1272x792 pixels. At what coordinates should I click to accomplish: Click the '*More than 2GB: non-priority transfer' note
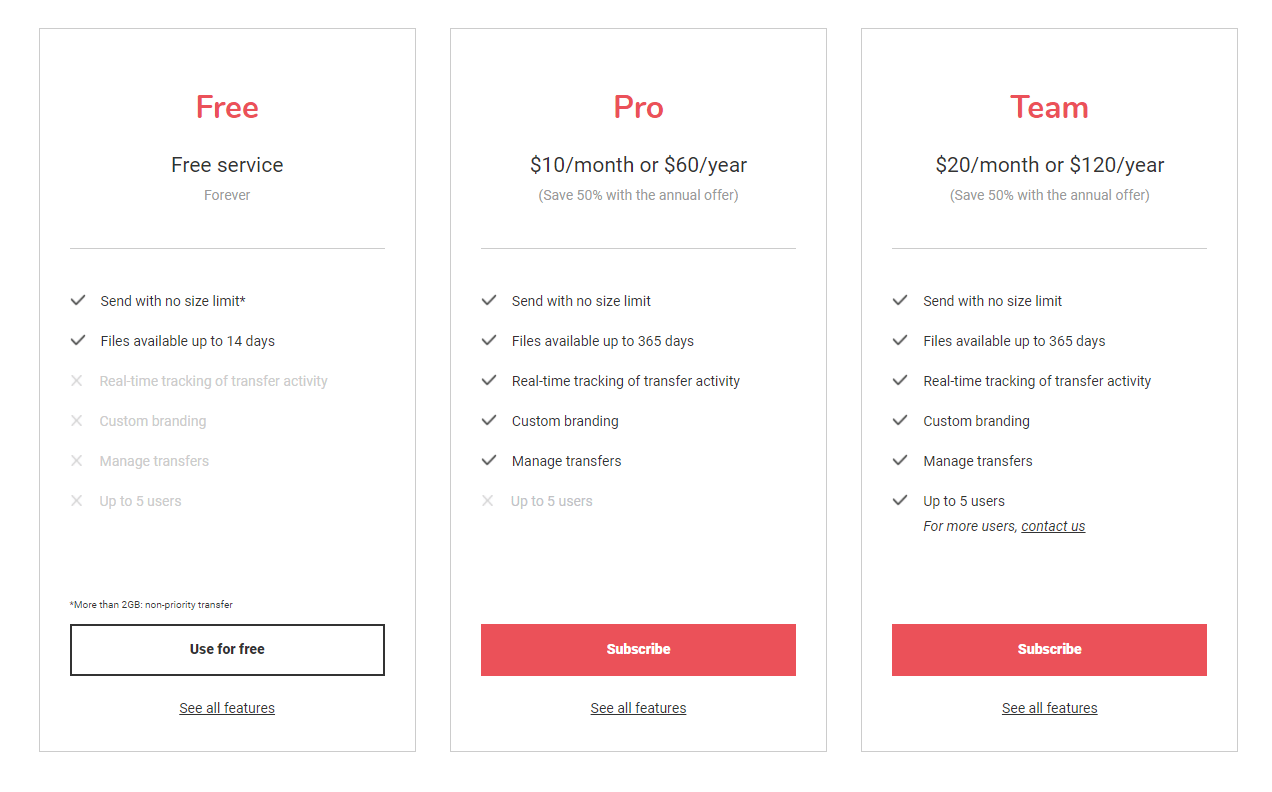150,604
